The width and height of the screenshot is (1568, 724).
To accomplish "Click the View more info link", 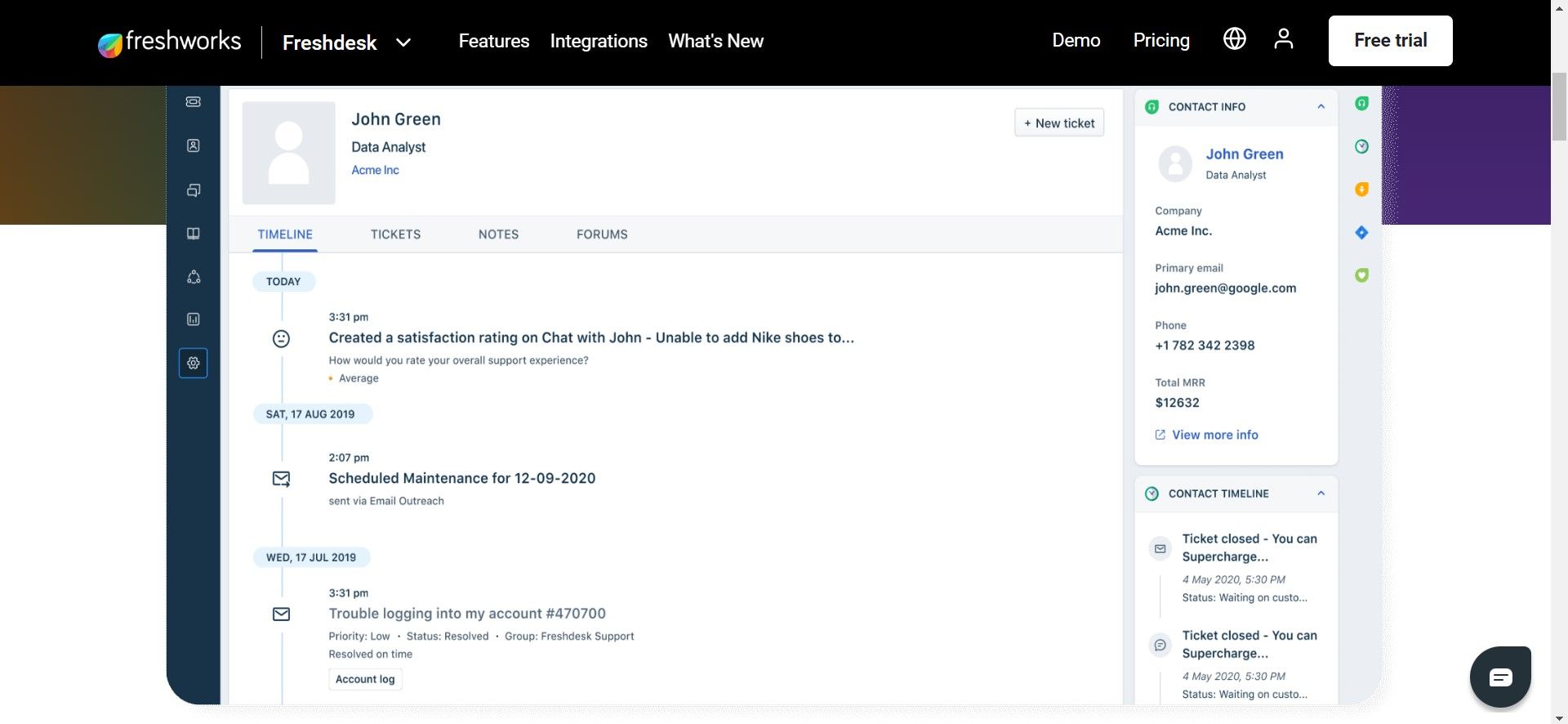I will pos(1206,435).
